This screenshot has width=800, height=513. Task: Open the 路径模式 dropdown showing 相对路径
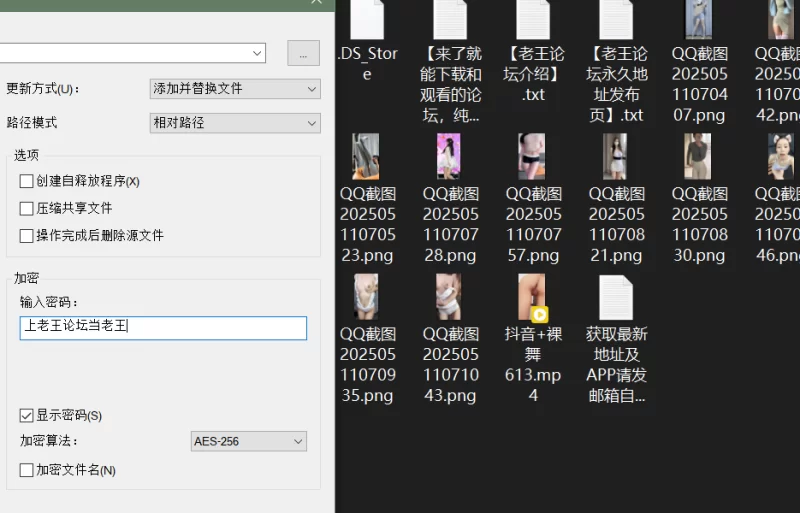[x=235, y=123]
